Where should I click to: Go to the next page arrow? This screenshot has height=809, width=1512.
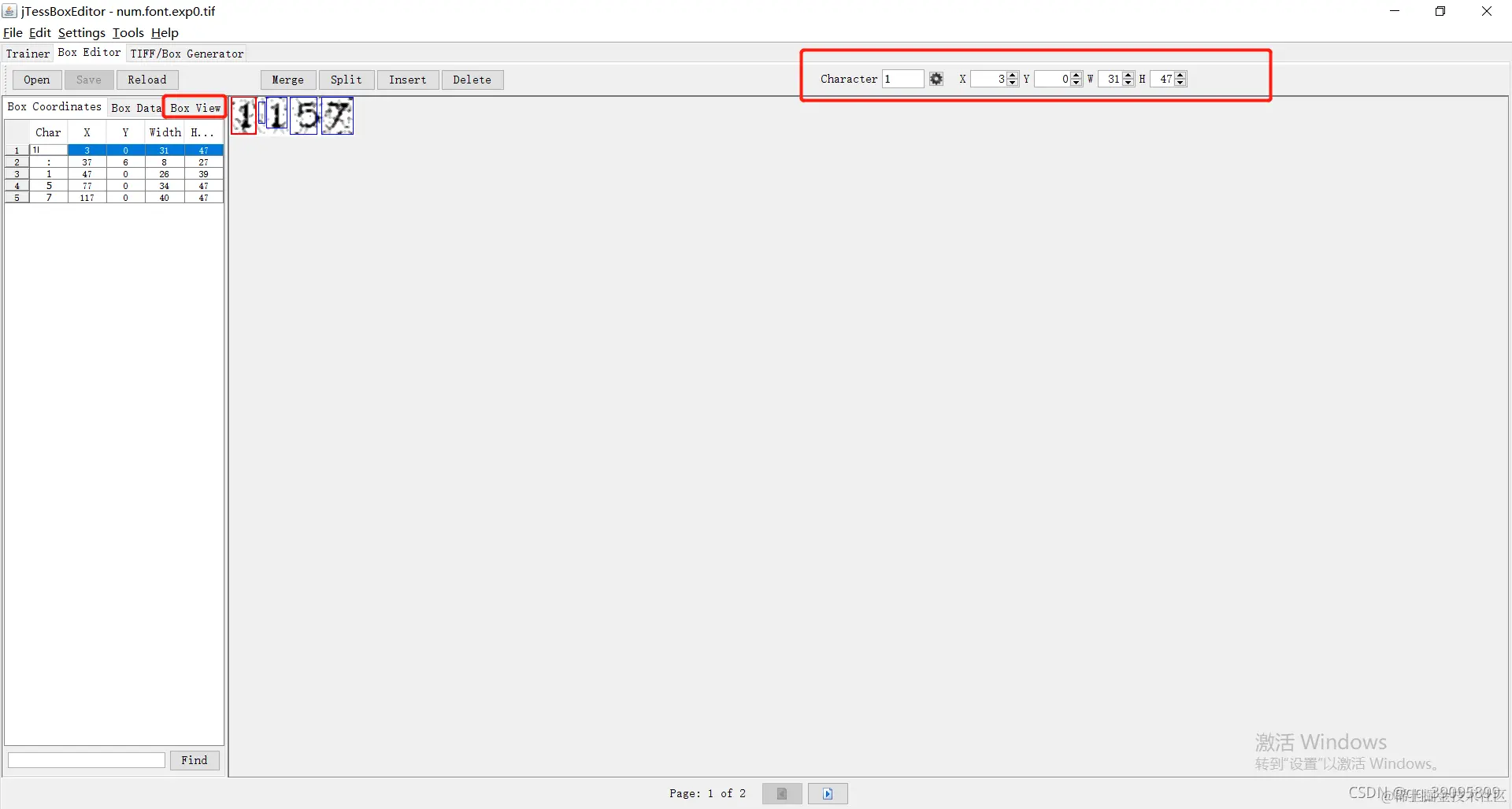[x=828, y=793]
